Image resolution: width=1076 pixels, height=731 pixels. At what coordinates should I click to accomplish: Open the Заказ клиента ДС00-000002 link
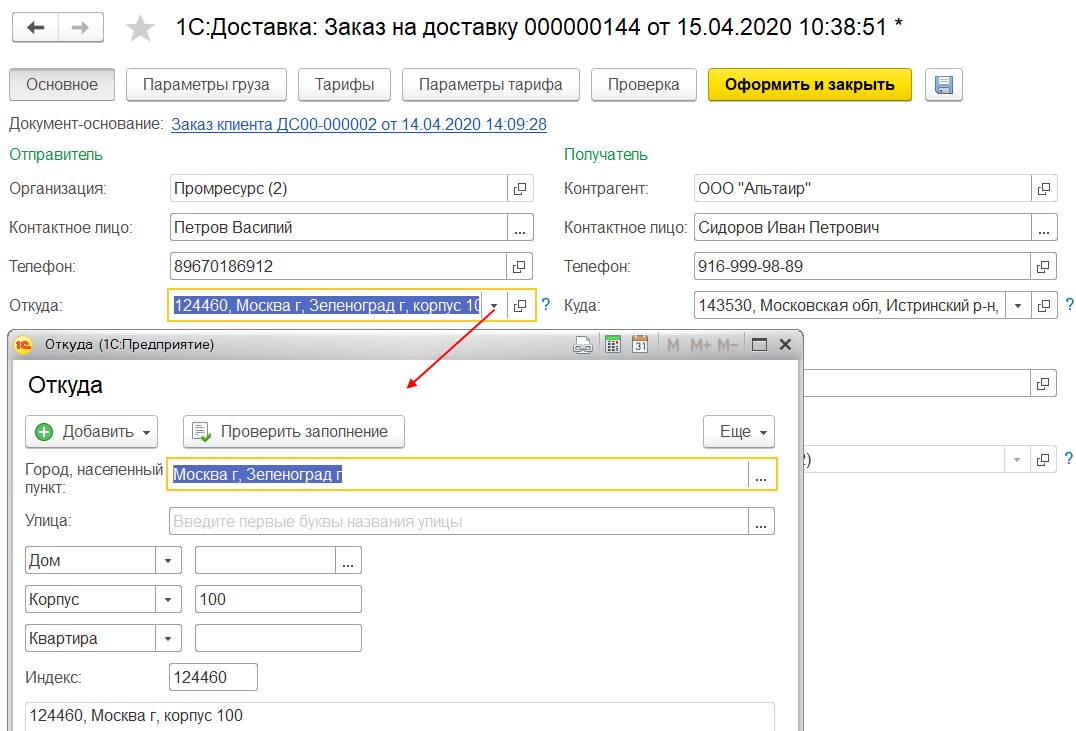[359, 124]
